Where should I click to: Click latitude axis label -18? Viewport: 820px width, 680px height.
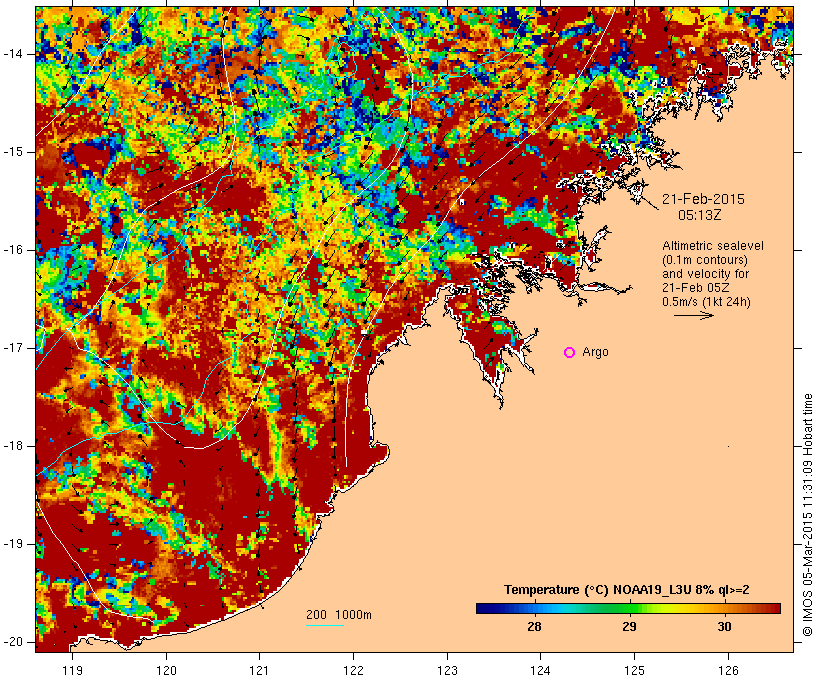[13, 446]
